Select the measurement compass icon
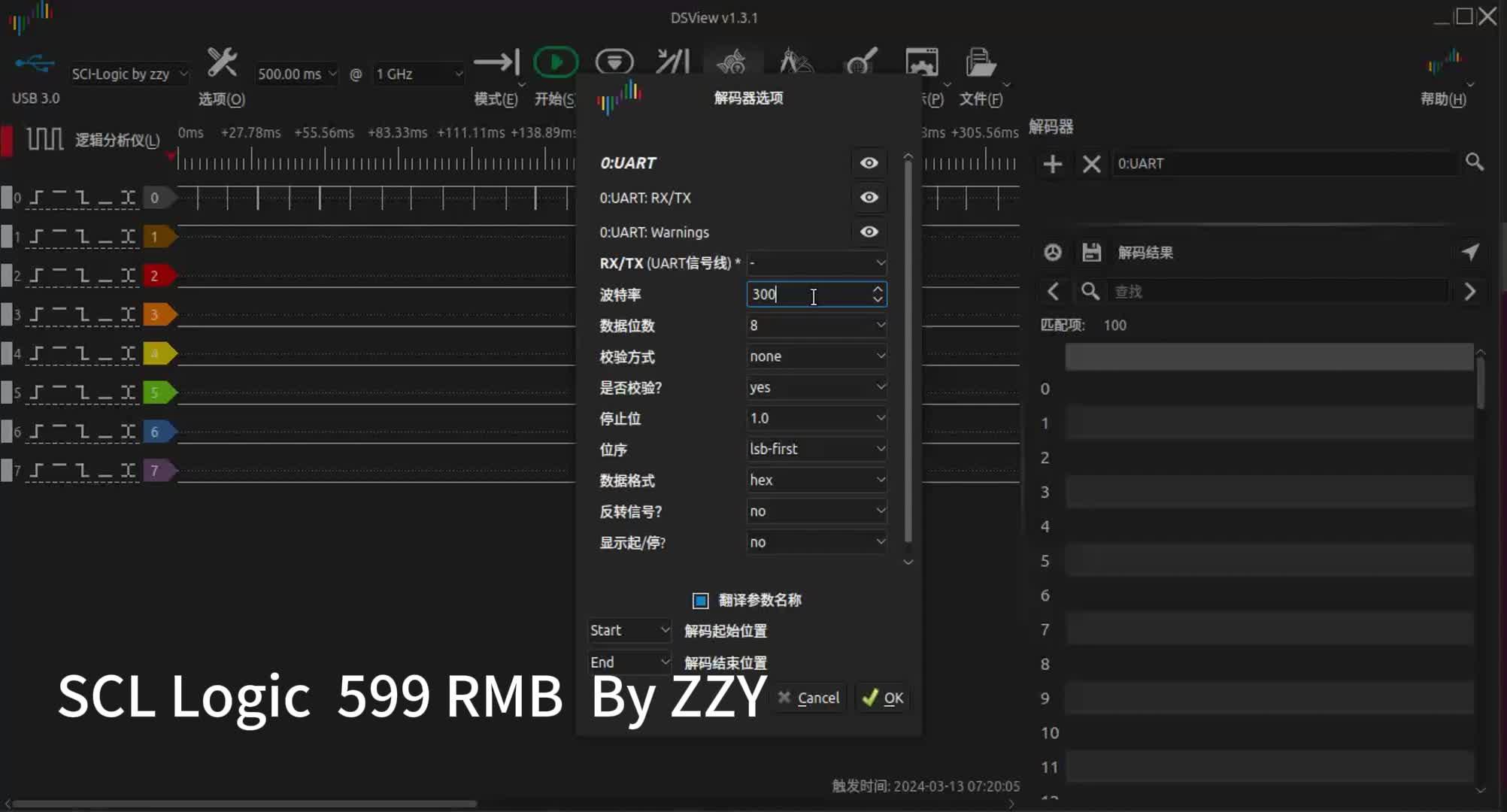Screen dimensions: 1507x812 tap(796, 62)
